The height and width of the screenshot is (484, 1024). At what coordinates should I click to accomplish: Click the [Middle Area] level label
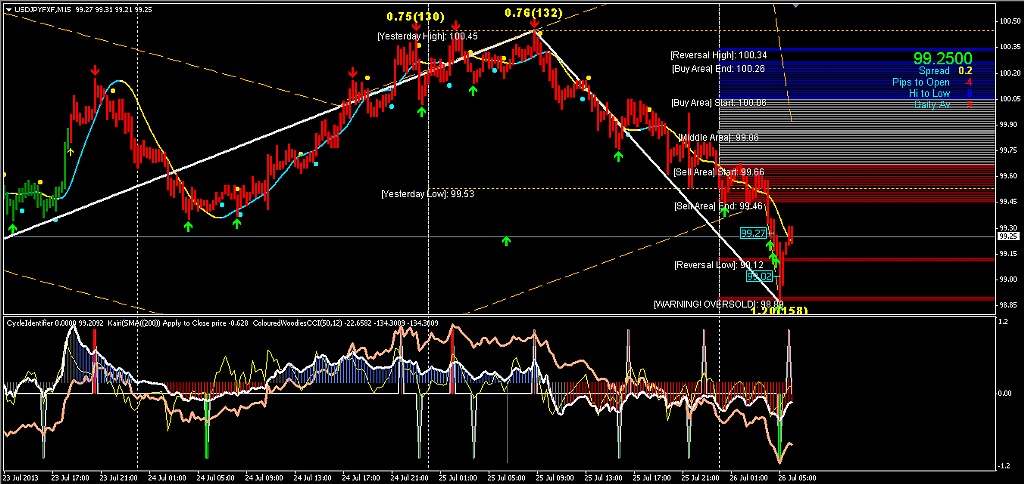tap(718, 137)
